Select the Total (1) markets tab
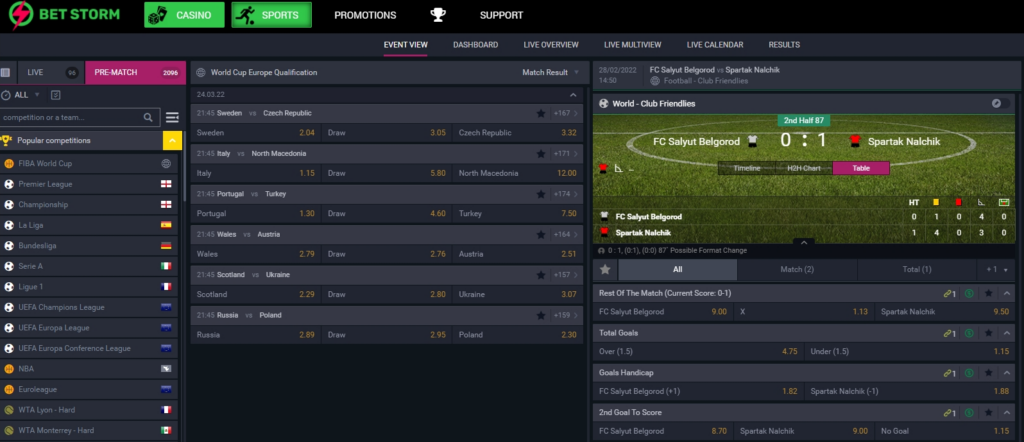Screen dimensions: 1024x442 tap(917, 270)
